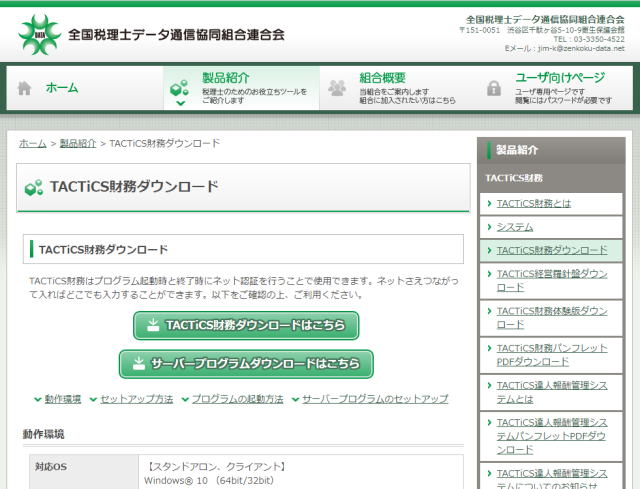
Task: Click 製品紹介 breadcrumb link
Action: pos(78,143)
